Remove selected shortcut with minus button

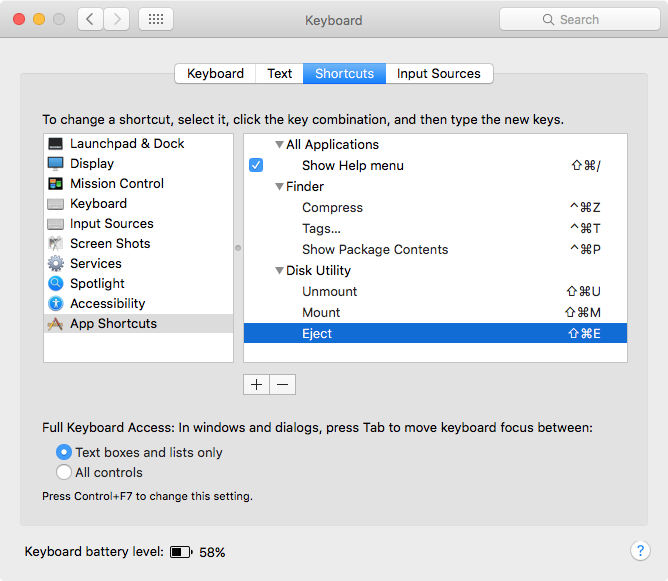(282, 385)
